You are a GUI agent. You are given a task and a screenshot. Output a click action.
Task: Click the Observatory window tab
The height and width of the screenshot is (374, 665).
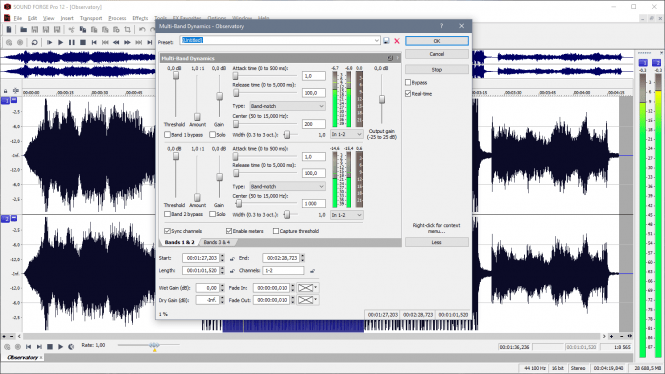tap(22, 357)
